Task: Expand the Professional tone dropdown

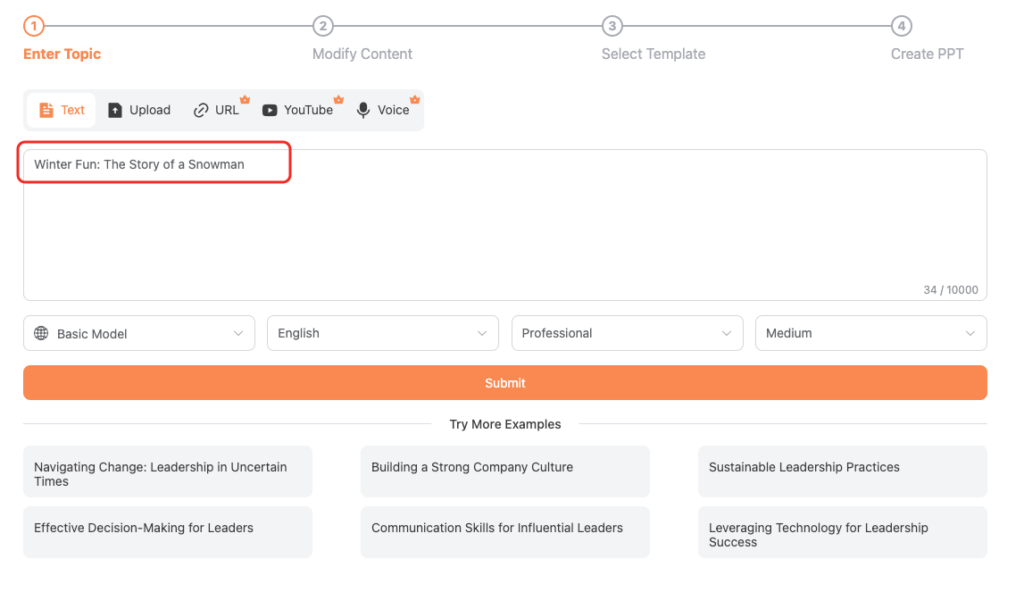Action: [626, 333]
